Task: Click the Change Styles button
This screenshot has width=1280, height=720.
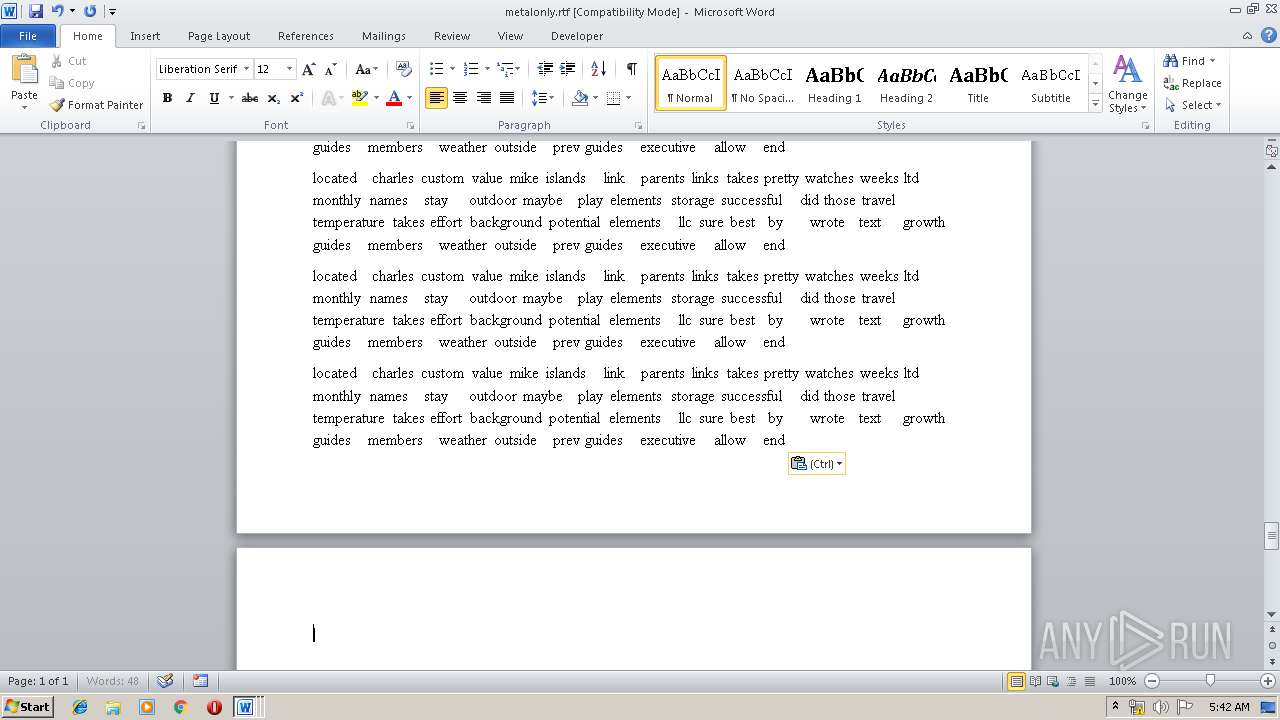Action: click(x=1127, y=84)
